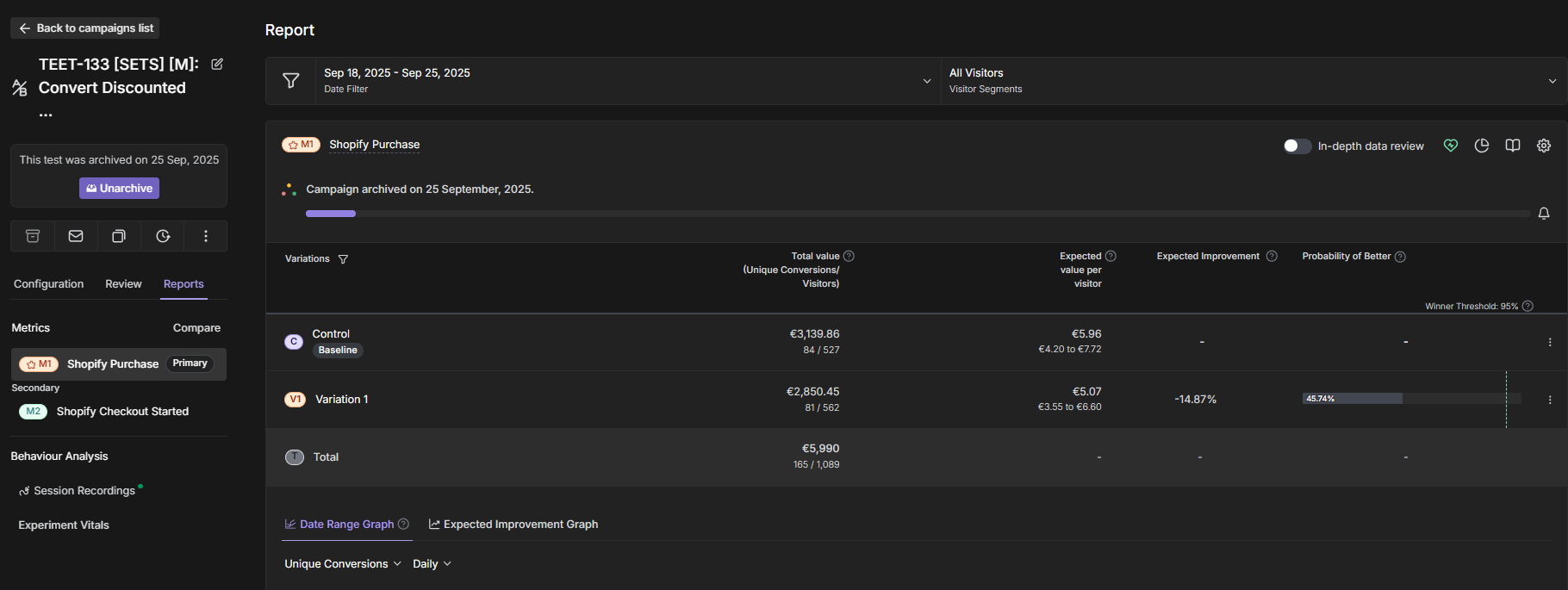Viewport: 1568px width, 590px height.
Task: Open the Control row three-dot menu
Action: coord(1550,342)
